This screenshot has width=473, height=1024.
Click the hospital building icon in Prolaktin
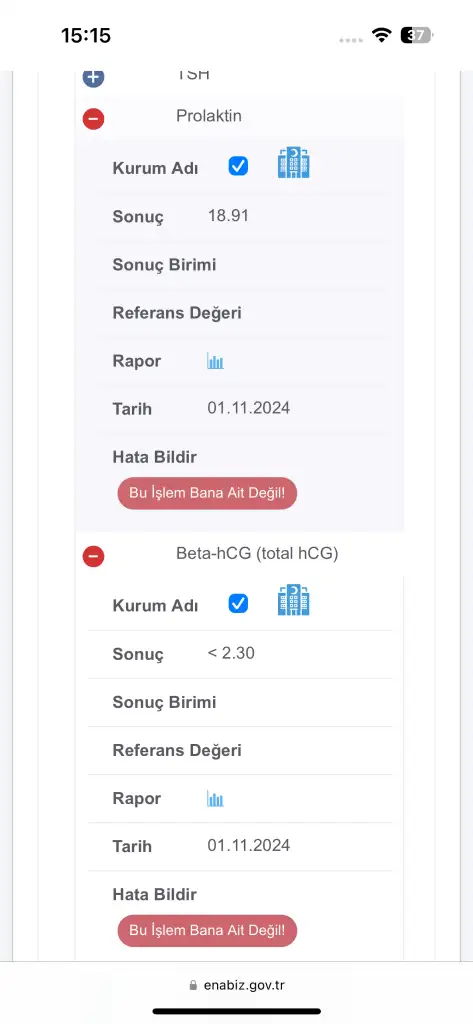pyautogui.click(x=294, y=163)
